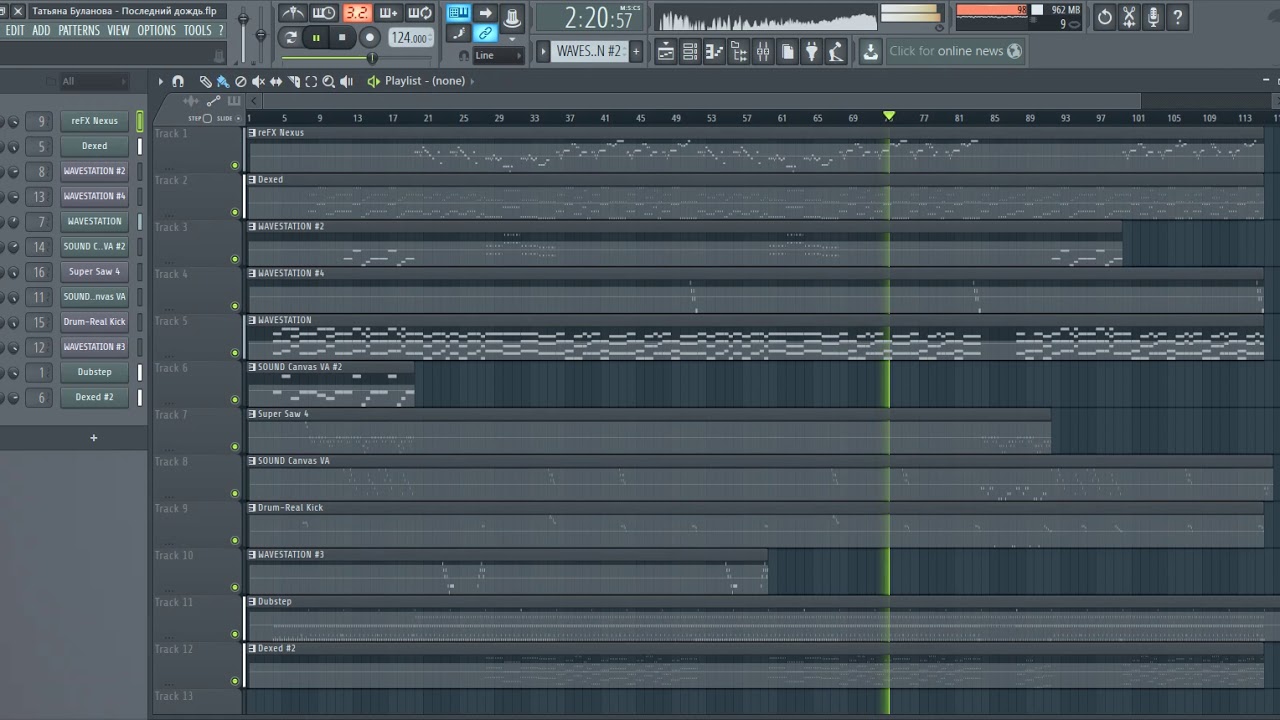The height and width of the screenshot is (720, 1280).
Task: Enable blend recording overdub button
Action: tap(389, 13)
